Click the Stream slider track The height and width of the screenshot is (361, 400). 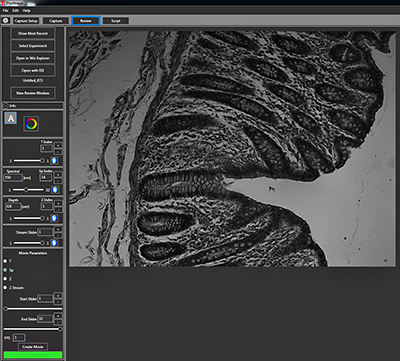pyautogui.click(x=28, y=243)
